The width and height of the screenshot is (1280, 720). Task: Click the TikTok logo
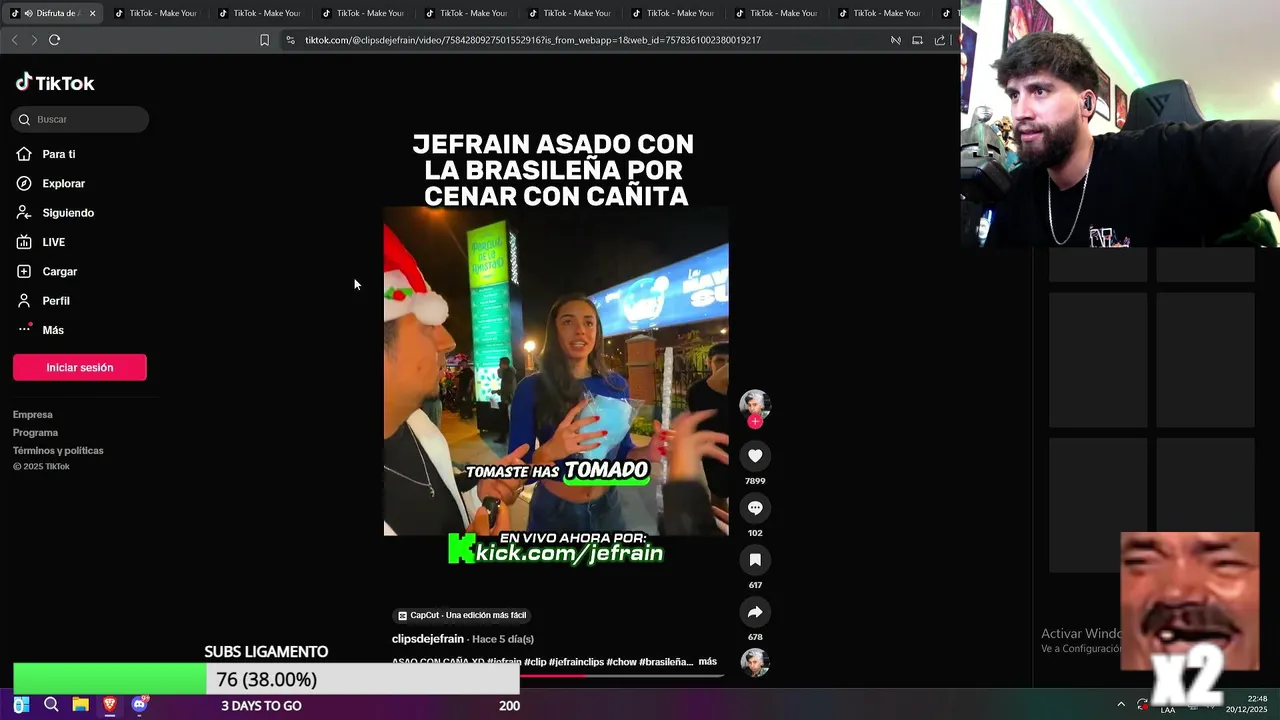pos(55,83)
